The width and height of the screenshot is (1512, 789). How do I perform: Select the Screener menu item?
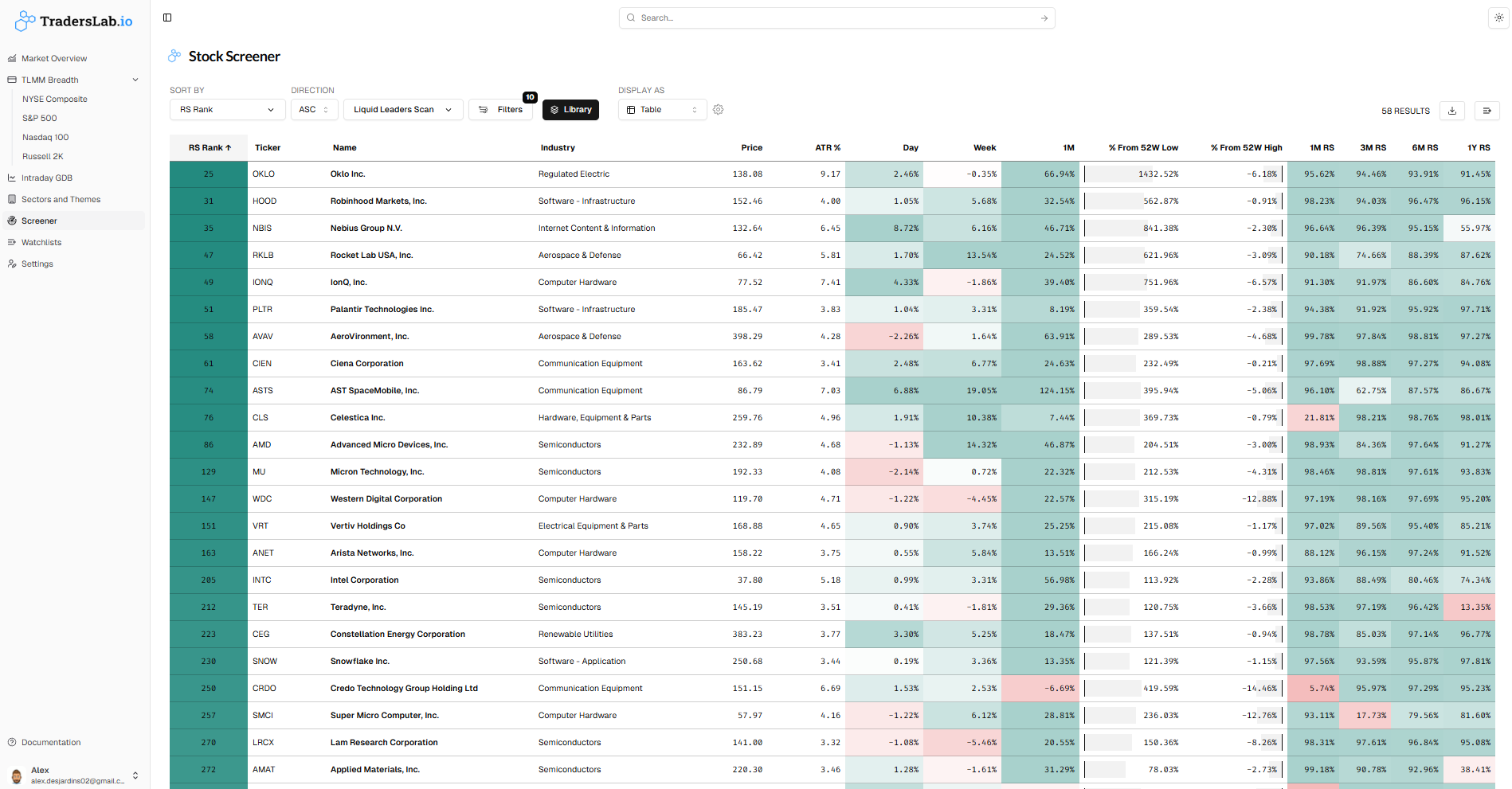tap(73, 221)
